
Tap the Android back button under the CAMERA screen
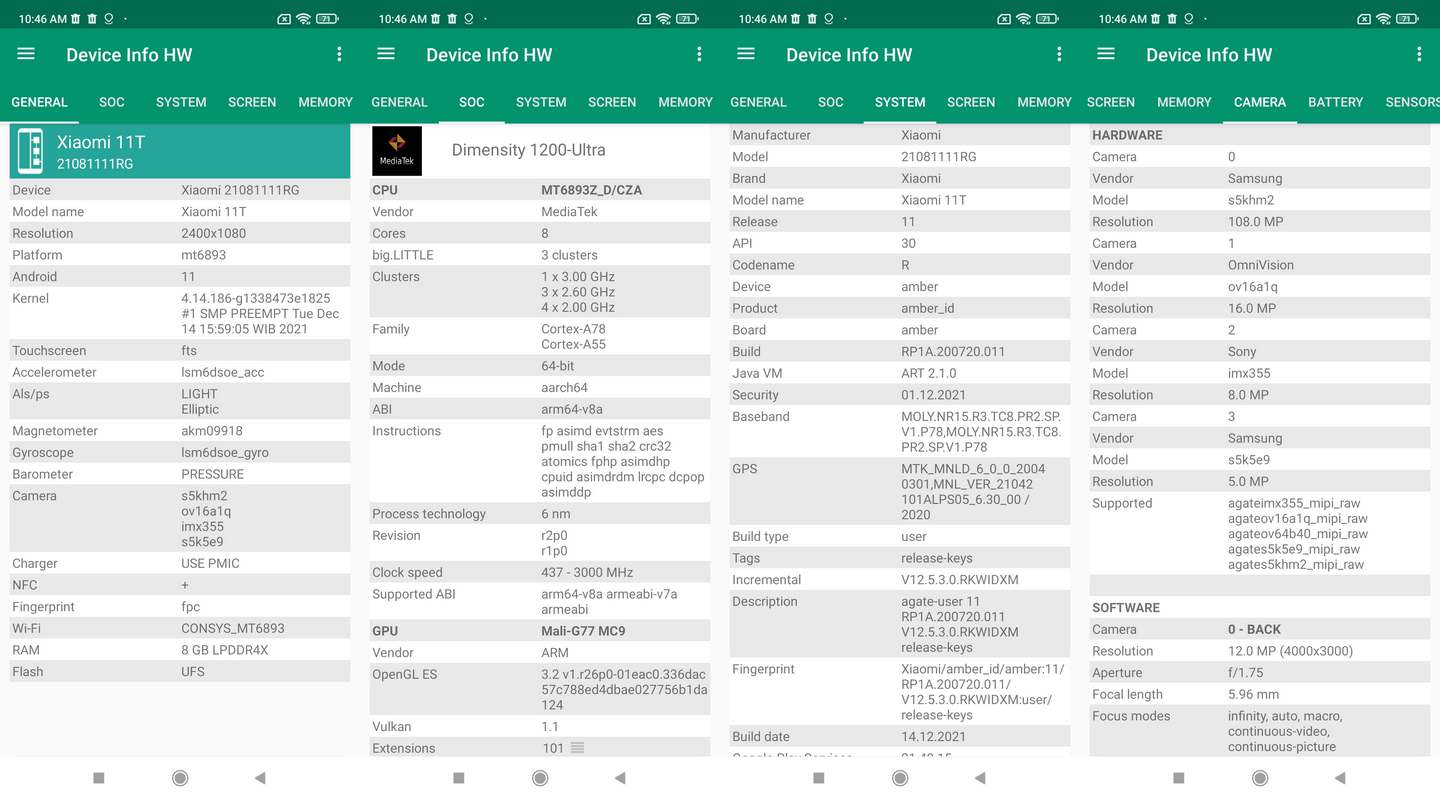[1340, 778]
